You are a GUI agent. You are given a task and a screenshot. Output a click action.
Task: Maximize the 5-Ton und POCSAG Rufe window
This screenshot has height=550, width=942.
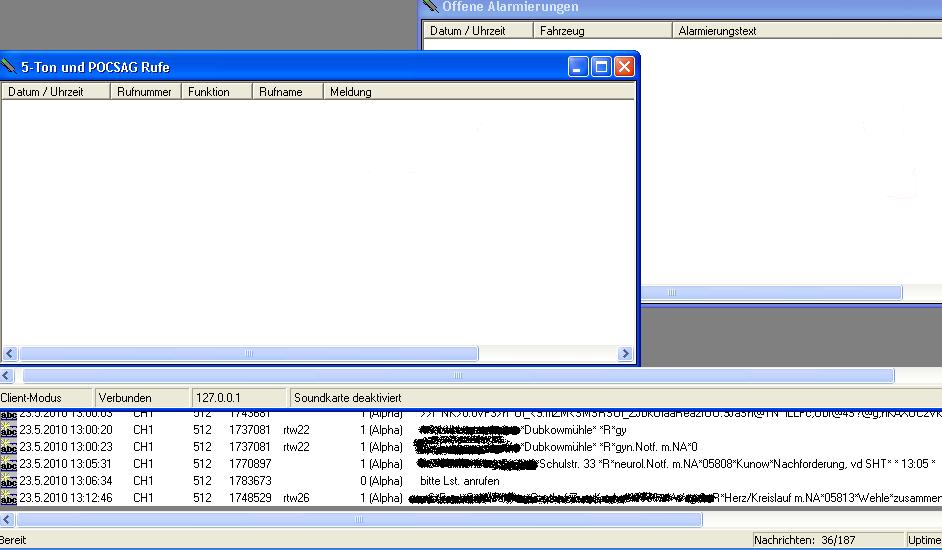coord(601,66)
